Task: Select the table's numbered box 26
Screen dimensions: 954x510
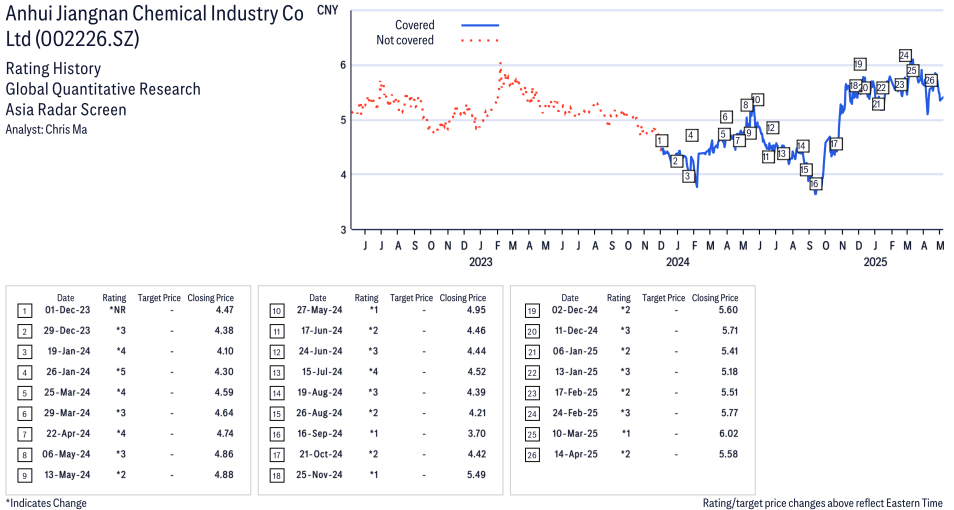Action: tap(532, 455)
